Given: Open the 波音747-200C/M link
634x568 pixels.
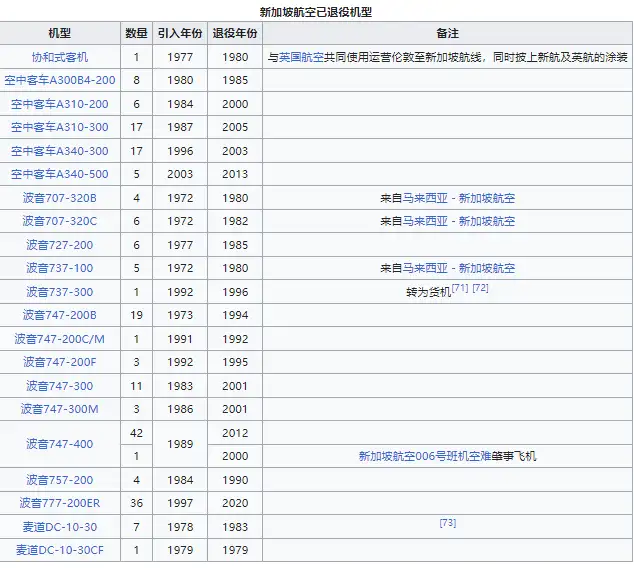Looking at the screenshot, I should tap(59, 338).
